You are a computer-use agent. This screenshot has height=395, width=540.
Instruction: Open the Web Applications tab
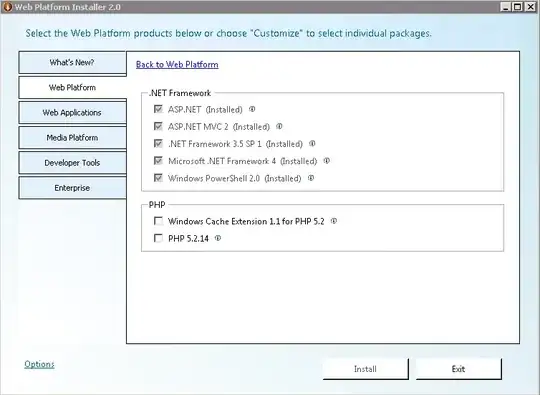click(x=72, y=113)
